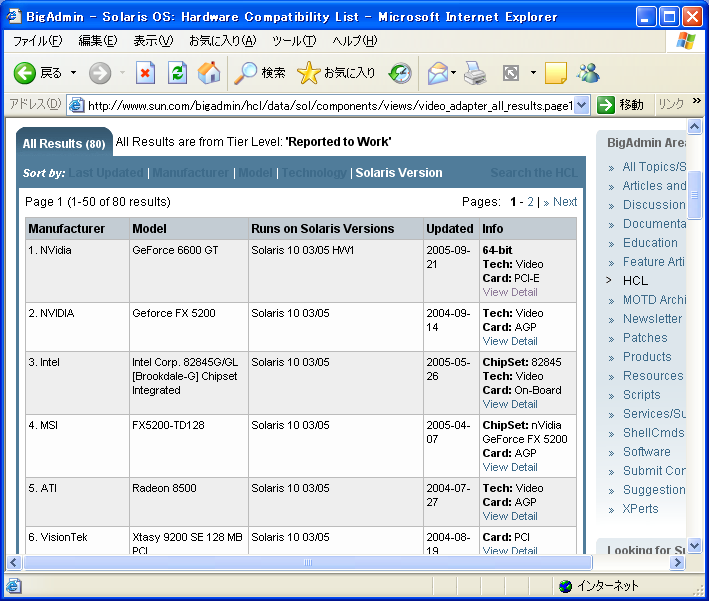Image resolution: width=709 pixels, height=601 pixels.
Task: Click inside the address URL field
Action: (x=330, y=105)
